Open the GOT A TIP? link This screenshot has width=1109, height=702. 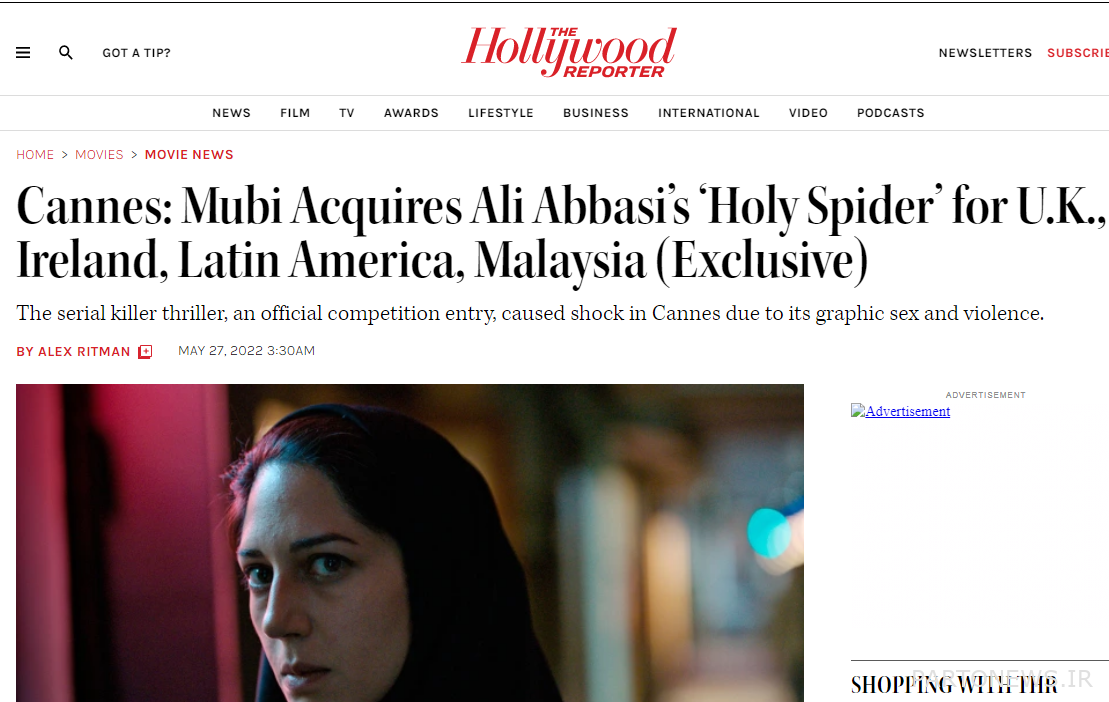(137, 53)
